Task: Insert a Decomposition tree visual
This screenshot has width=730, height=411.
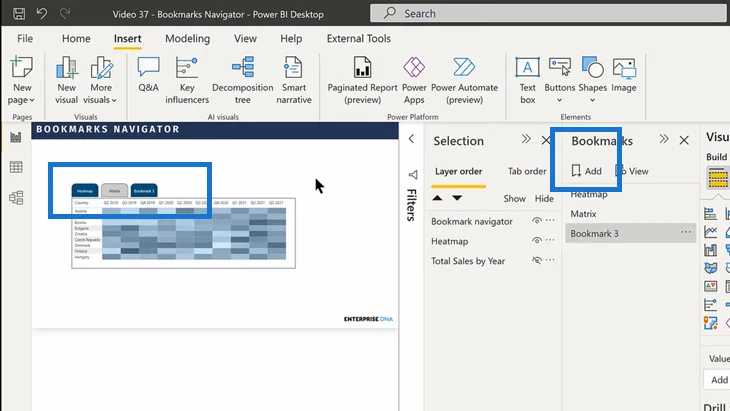Action: pyautogui.click(x=243, y=80)
